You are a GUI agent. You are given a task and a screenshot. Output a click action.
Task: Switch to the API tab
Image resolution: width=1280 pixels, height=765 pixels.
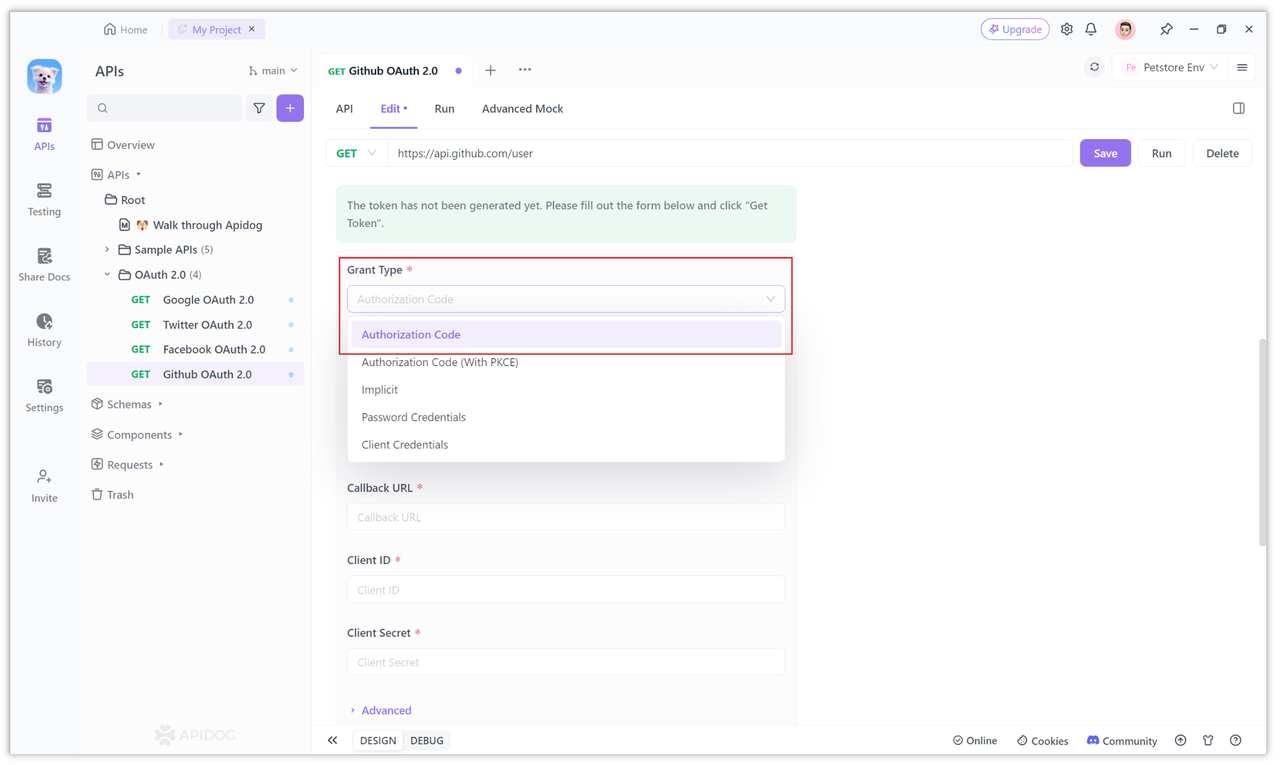pos(344,109)
